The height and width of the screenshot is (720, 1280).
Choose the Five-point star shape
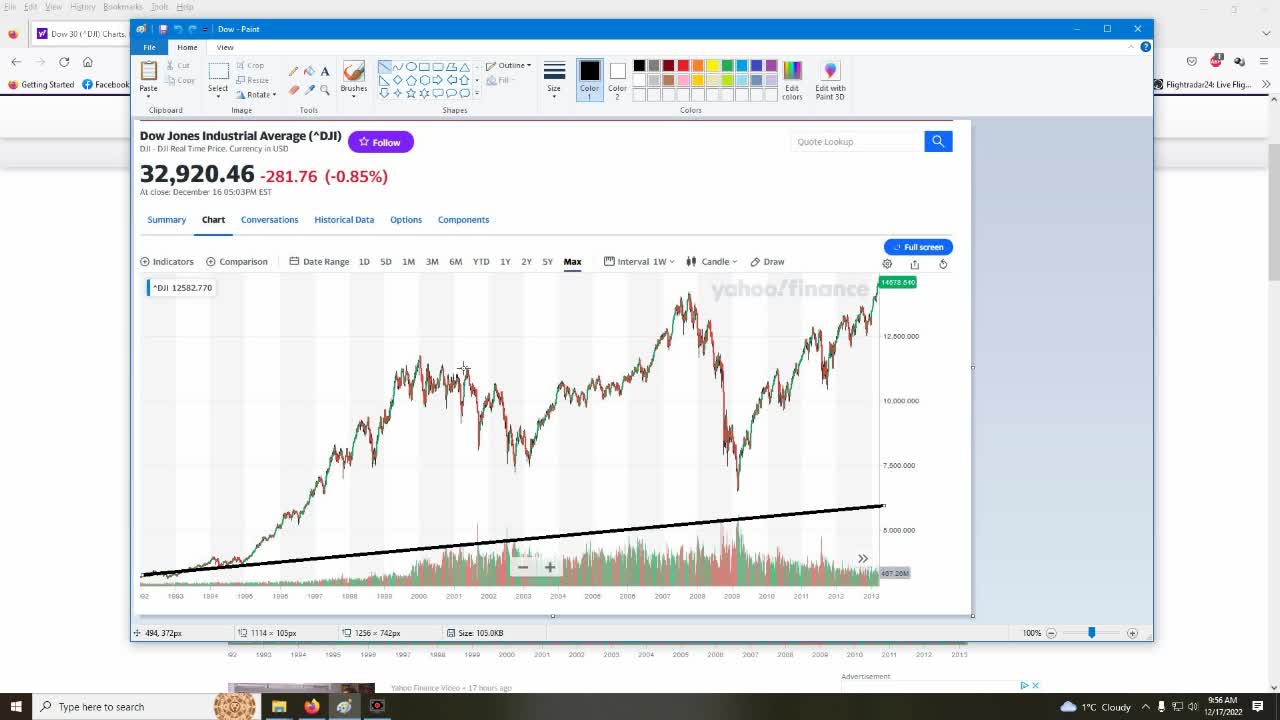click(411, 93)
